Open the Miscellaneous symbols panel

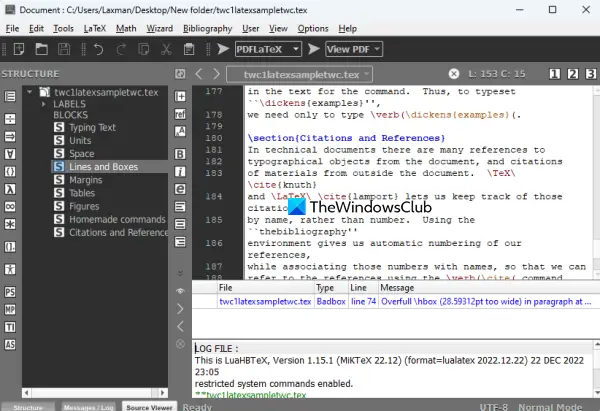point(10,154)
